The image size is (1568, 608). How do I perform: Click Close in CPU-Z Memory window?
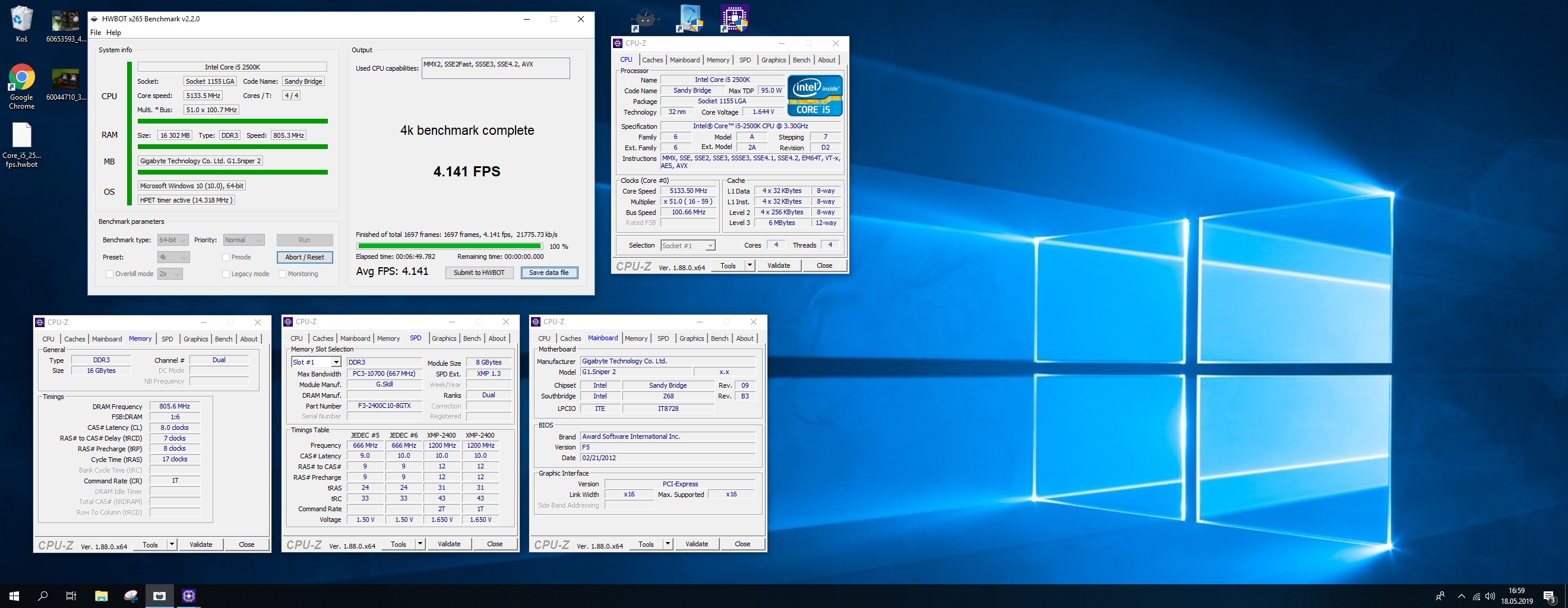(x=246, y=544)
